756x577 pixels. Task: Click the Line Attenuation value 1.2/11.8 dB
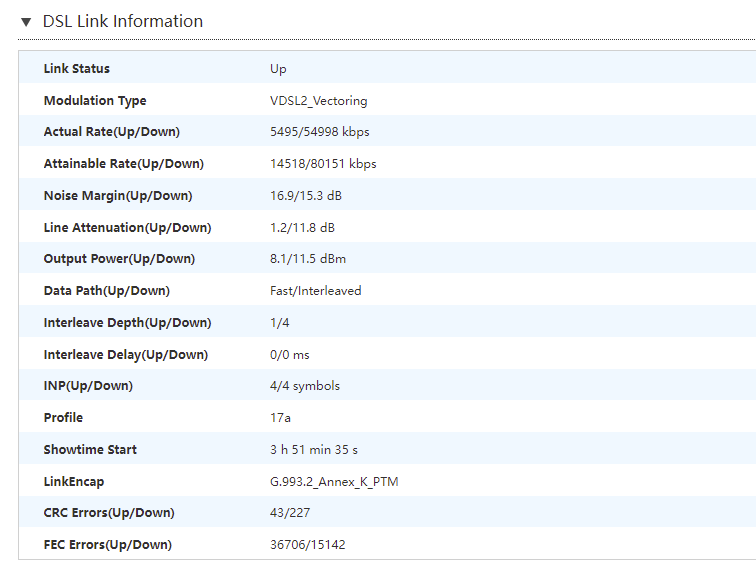tap(302, 228)
